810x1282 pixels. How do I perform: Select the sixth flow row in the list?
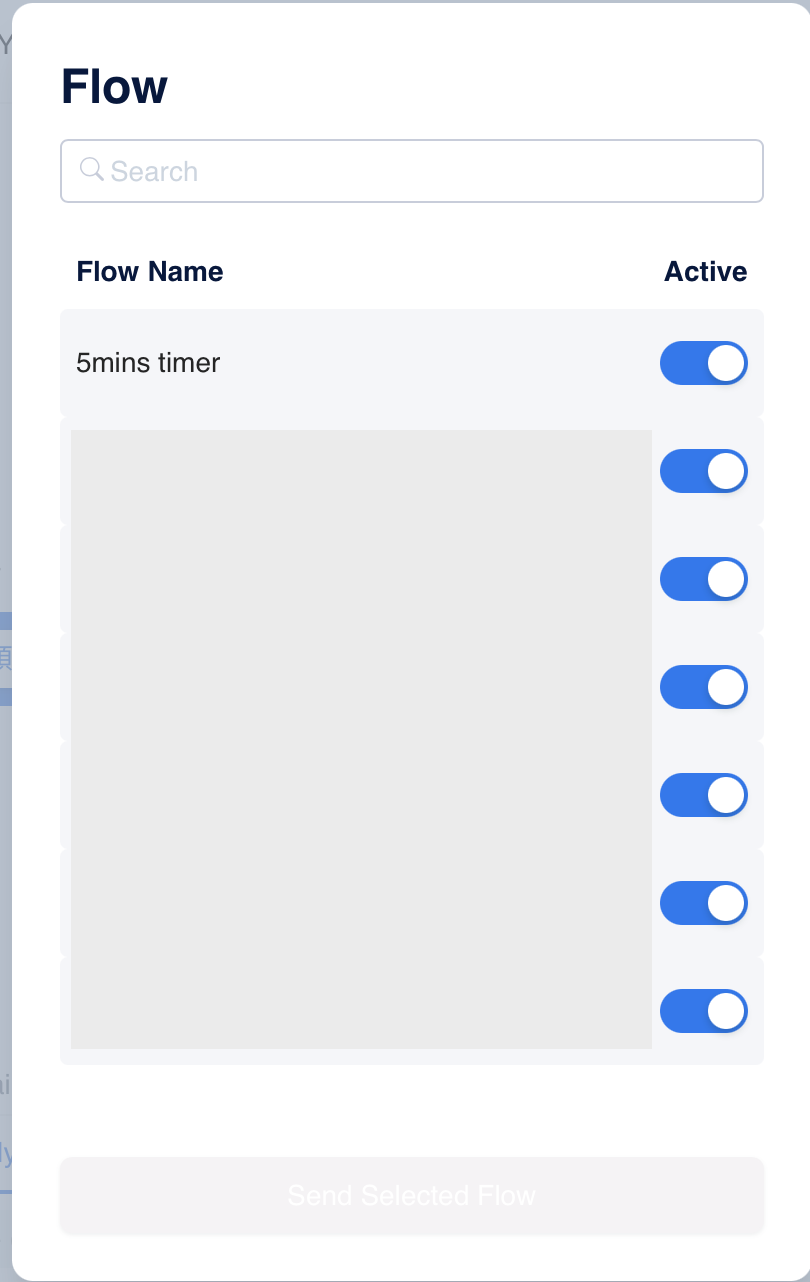360,903
